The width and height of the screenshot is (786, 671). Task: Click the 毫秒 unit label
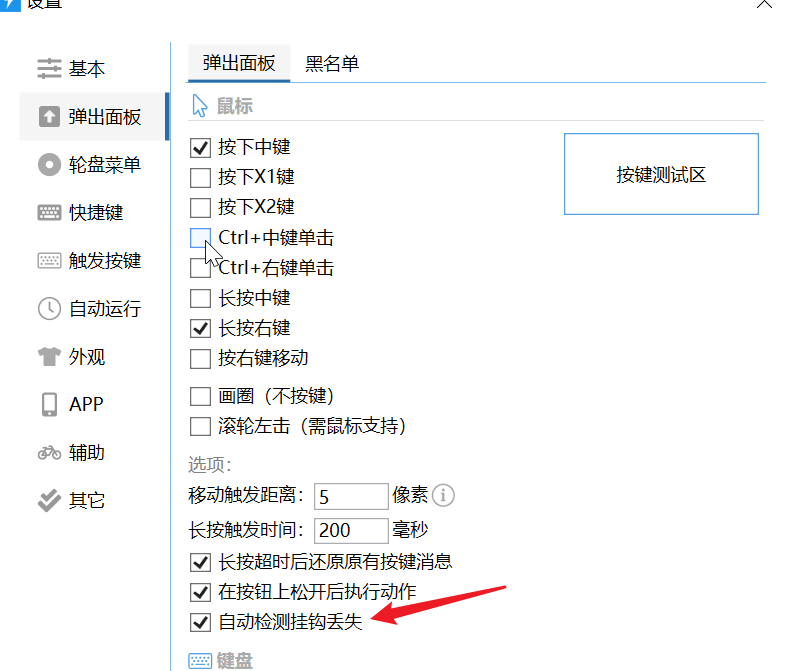pos(410,530)
